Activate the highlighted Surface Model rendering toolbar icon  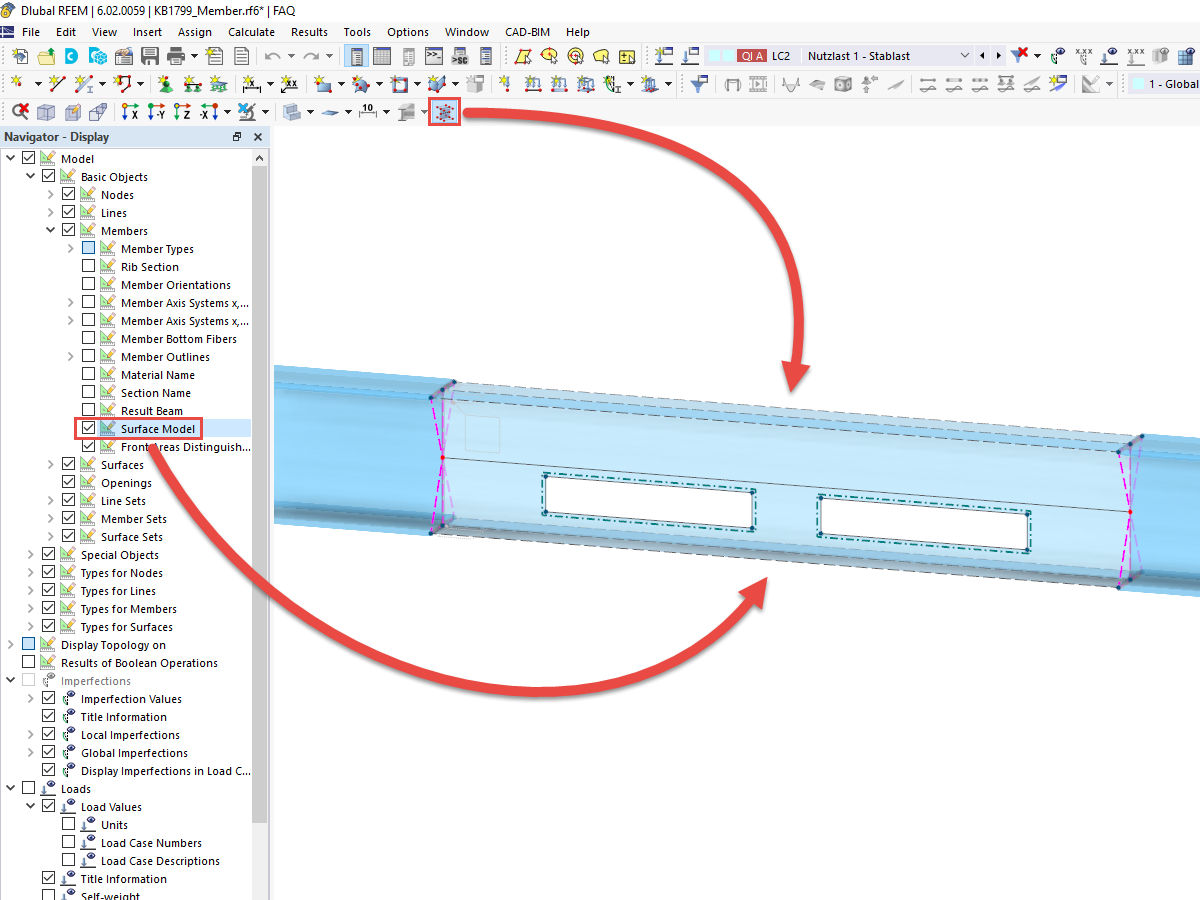click(444, 112)
